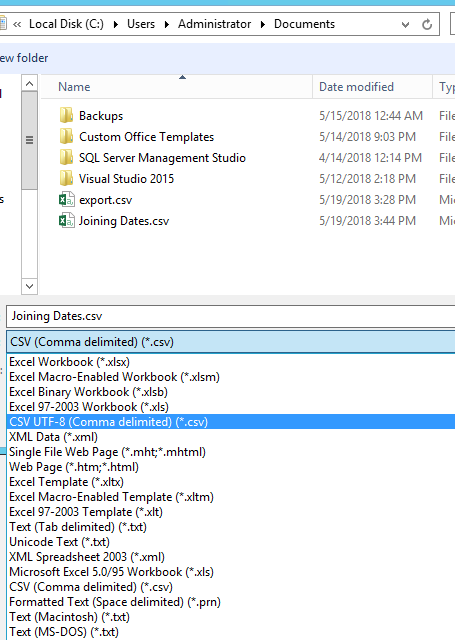Refresh the Documents folder view
This screenshot has width=455, height=640.
point(427,24)
